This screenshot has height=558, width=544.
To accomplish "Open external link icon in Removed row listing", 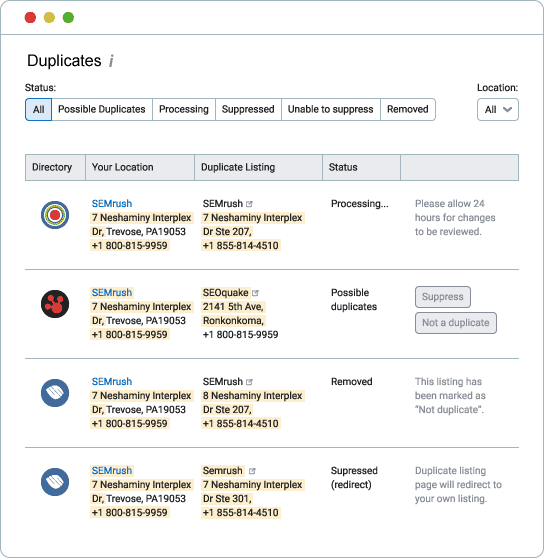I will point(249,382).
